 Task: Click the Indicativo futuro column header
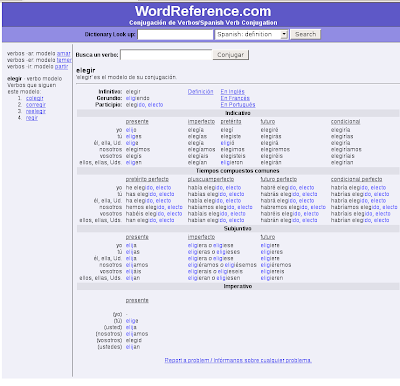click(x=268, y=122)
